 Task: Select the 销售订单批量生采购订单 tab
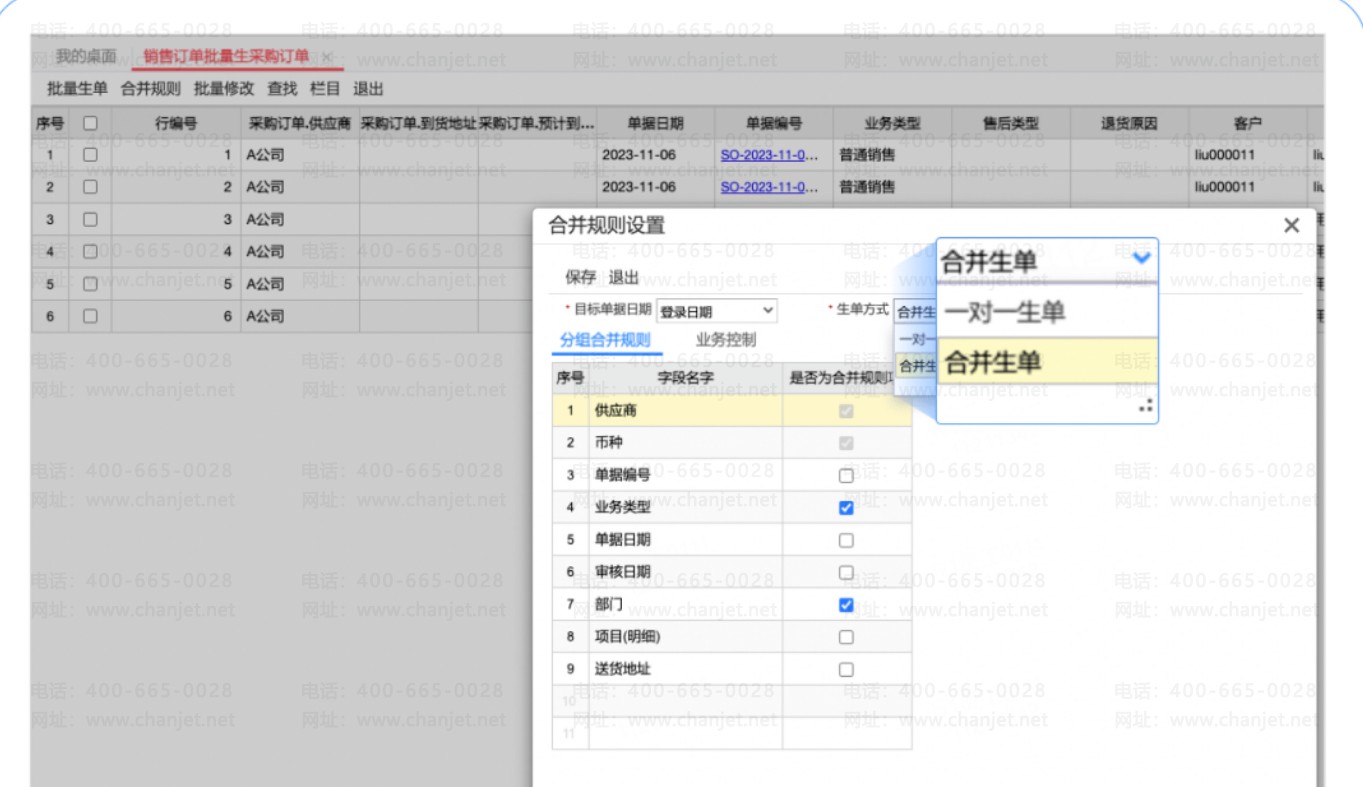(226, 57)
